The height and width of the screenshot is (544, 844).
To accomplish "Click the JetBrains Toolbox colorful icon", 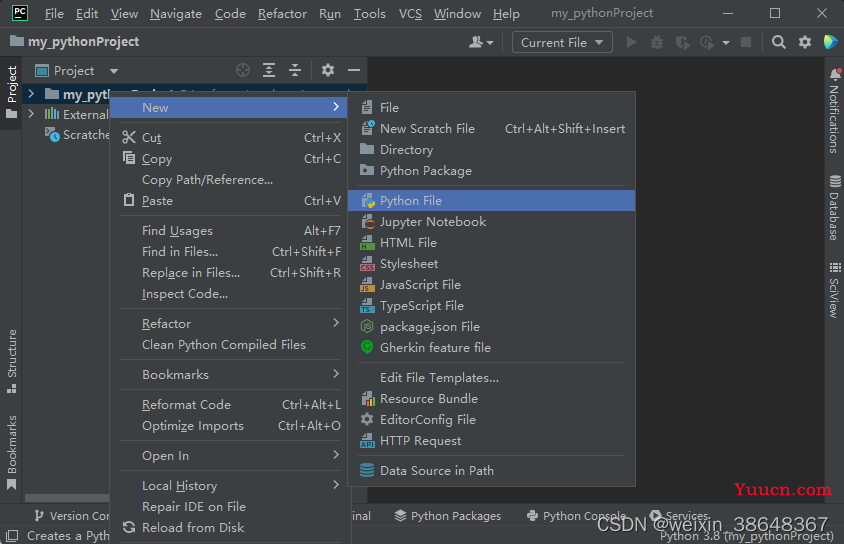I will pyautogui.click(x=831, y=42).
